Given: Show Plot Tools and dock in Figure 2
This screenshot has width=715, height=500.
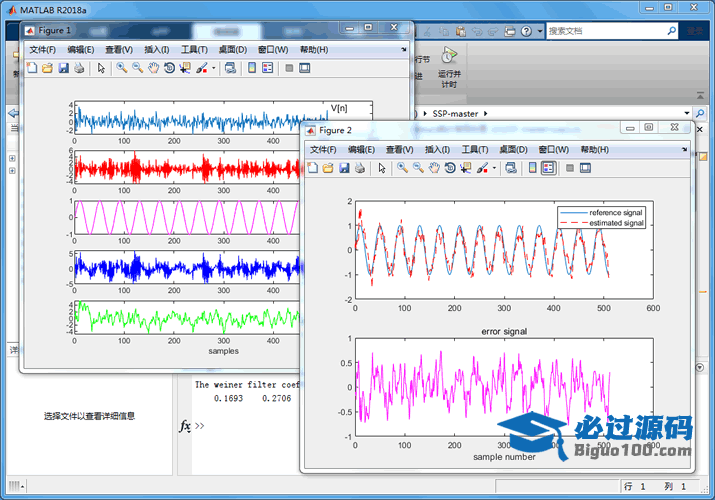Looking at the screenshot, I should pos(585,168).
